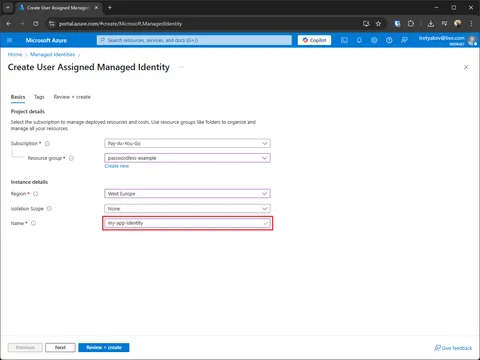Image resolution: width=480 pixels, height=360 pixels.
Task: Click the Name input field
Action: [187, 223]
